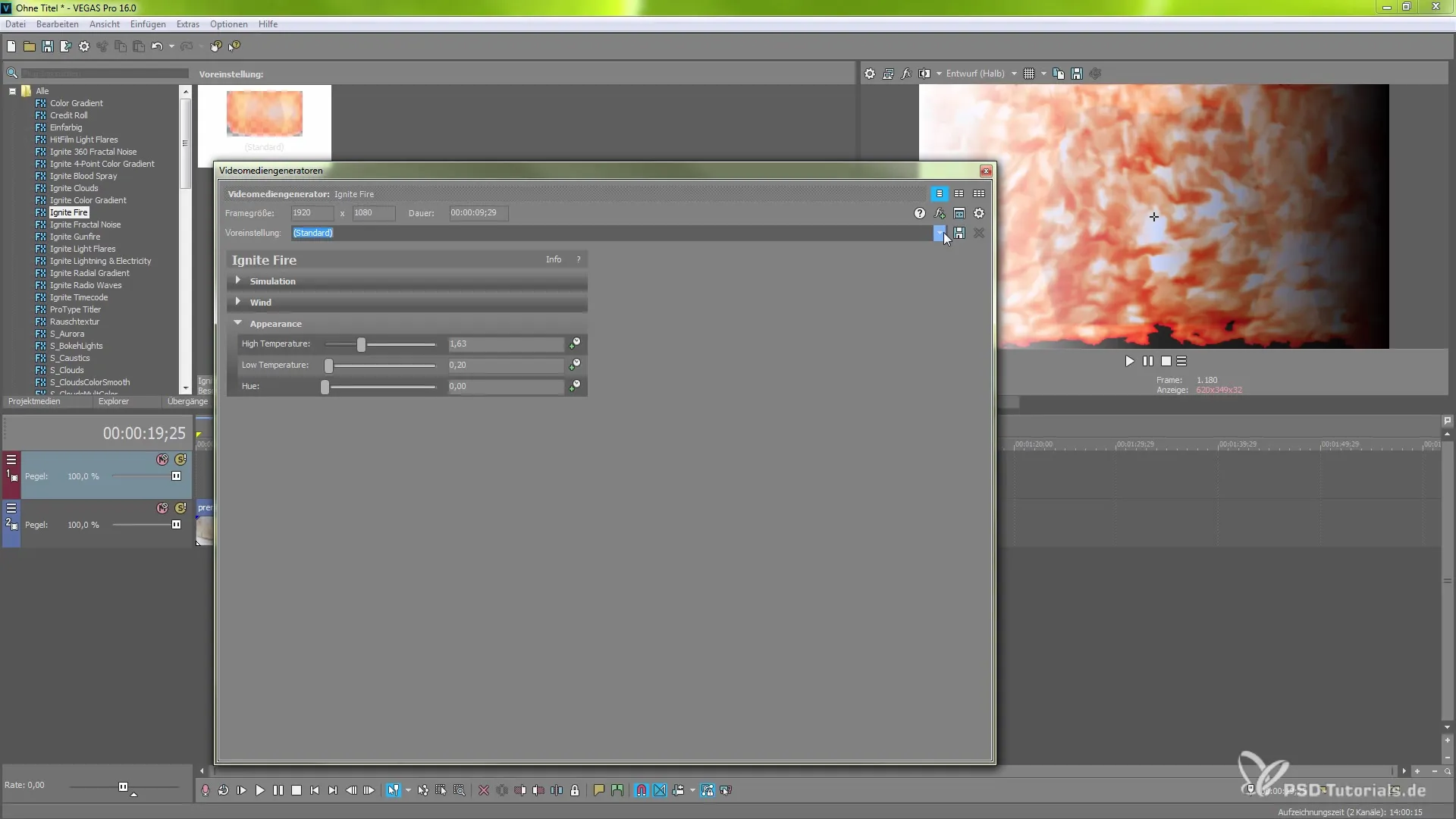Switch generator dialog to single-column view
Viewport: 1456px width, 819px height.
pos(940,193)
